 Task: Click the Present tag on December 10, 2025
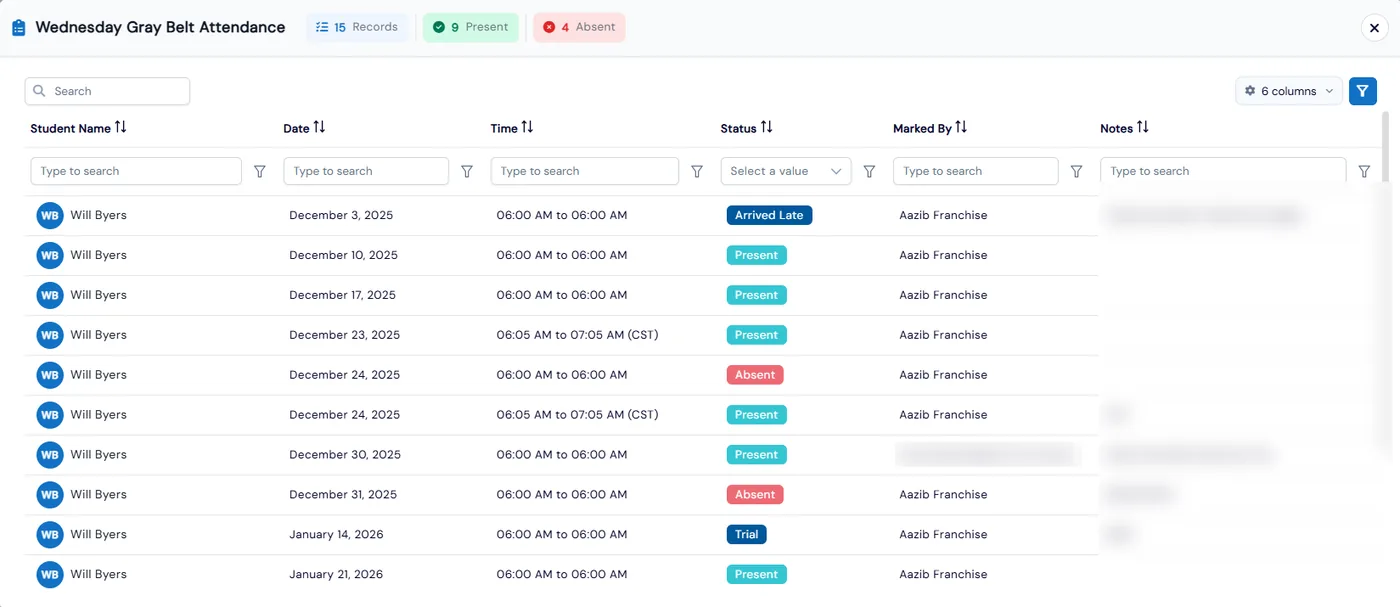pyautogui.click(x=757, y=255)
